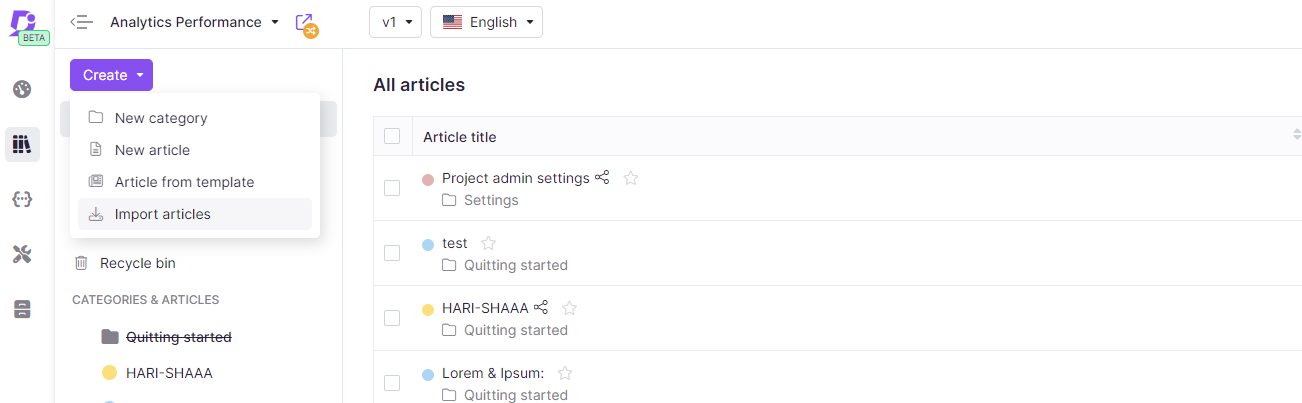Open the Drive storage icon in sidebar
This screenshot has width=1302, height=403.
[22, 309]
